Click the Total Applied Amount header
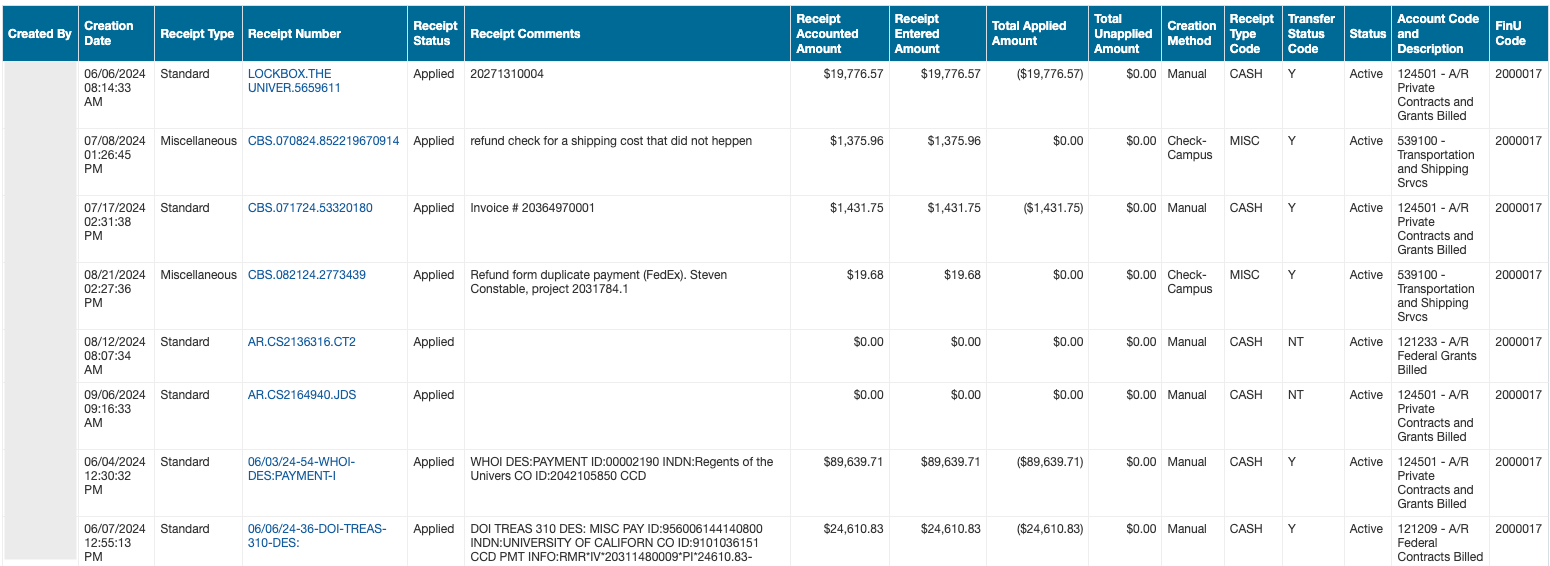 coord(1029,33)
